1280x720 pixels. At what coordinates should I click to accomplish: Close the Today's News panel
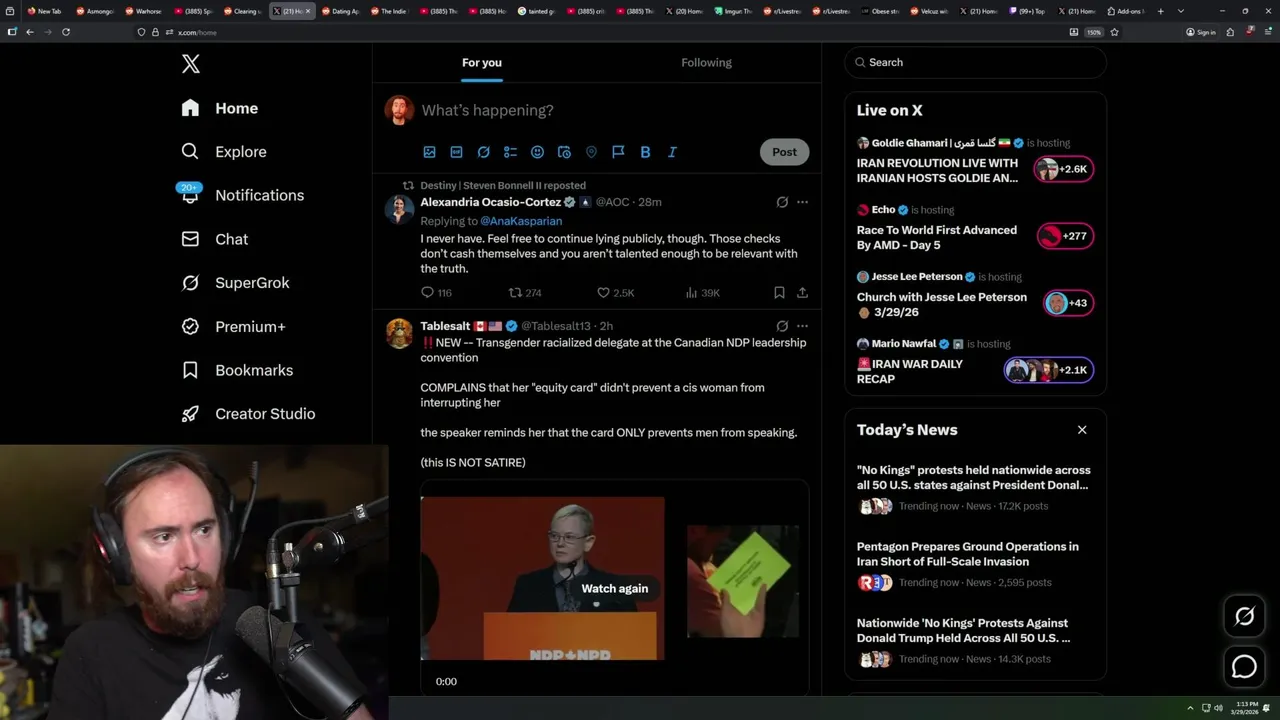[1082, 430]
